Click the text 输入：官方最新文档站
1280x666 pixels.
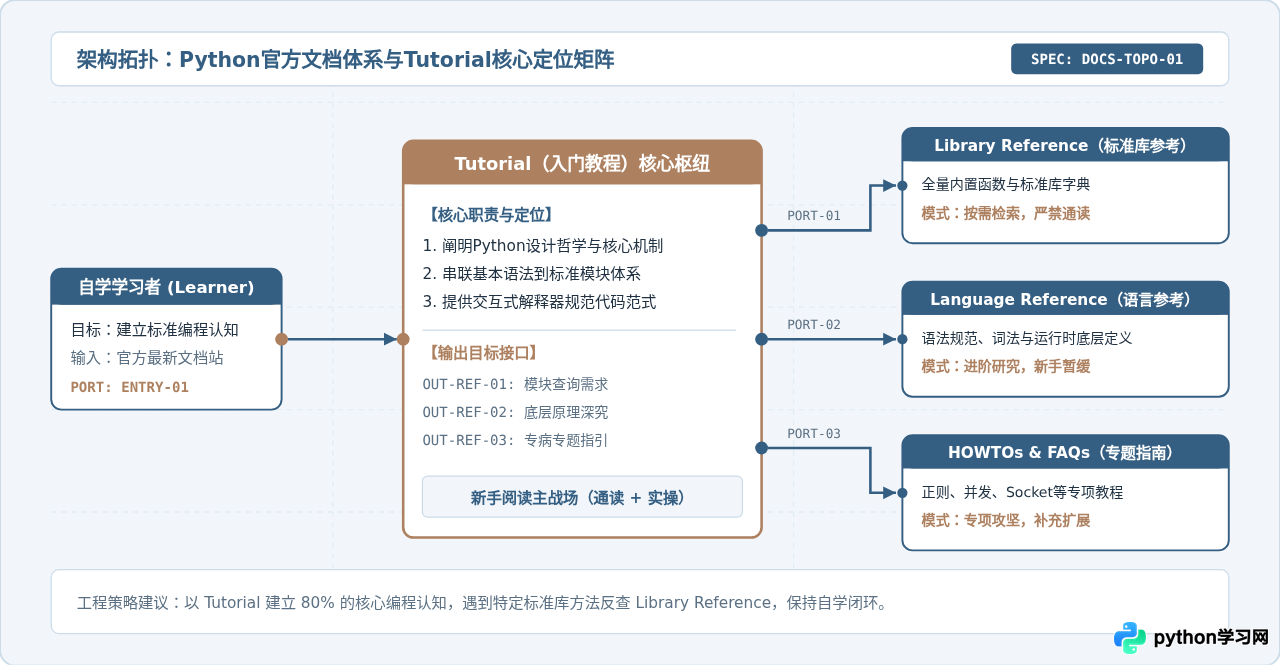coord(147,358)
